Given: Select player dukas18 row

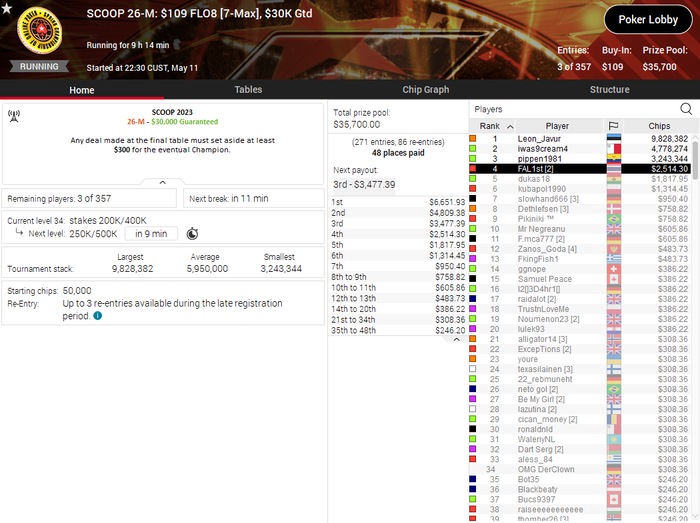Looking at the screenshot, I should pyautogui.click(x=579, y=179).
